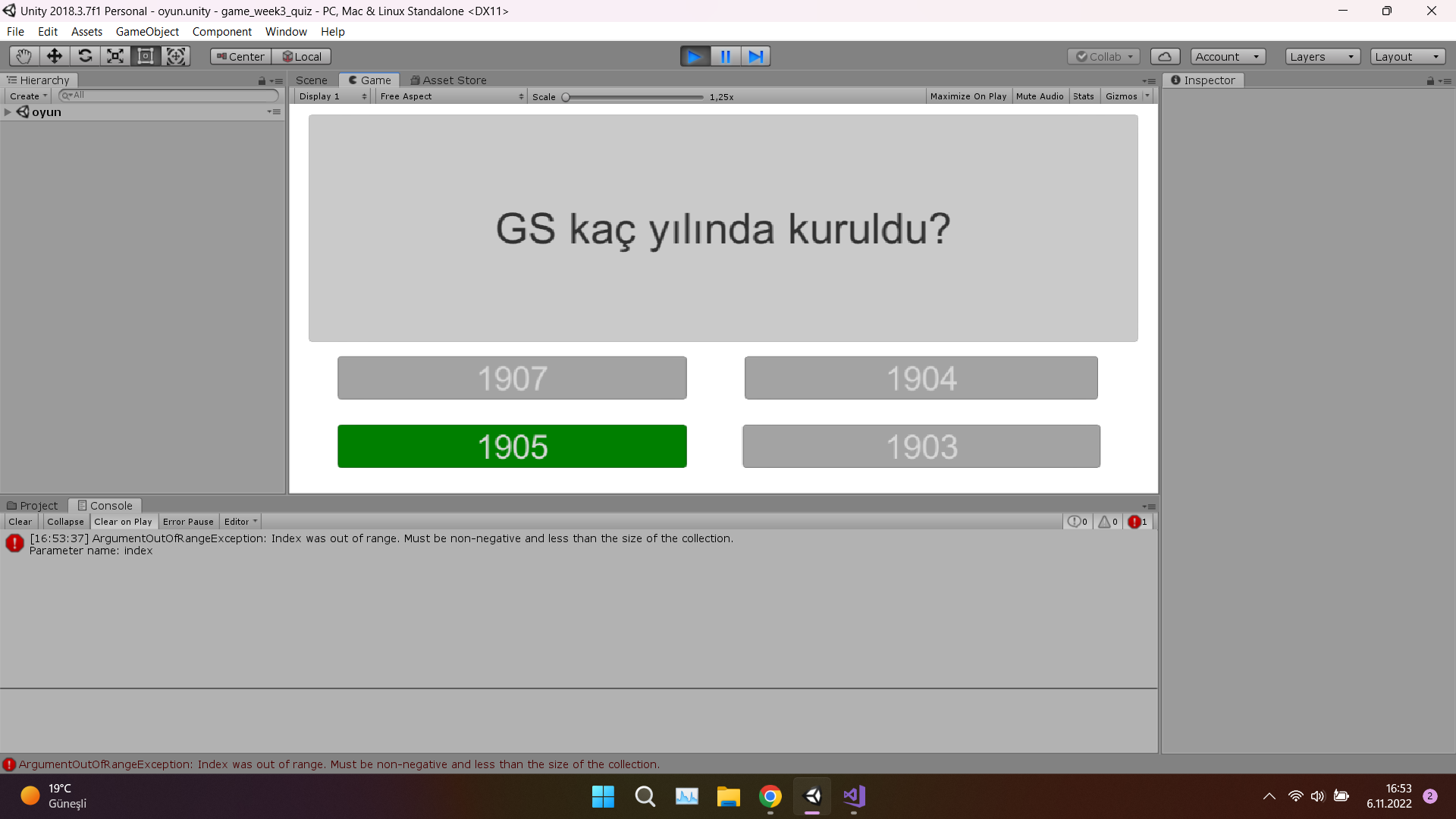Click the Hierarchy search field

pos(168,95)
